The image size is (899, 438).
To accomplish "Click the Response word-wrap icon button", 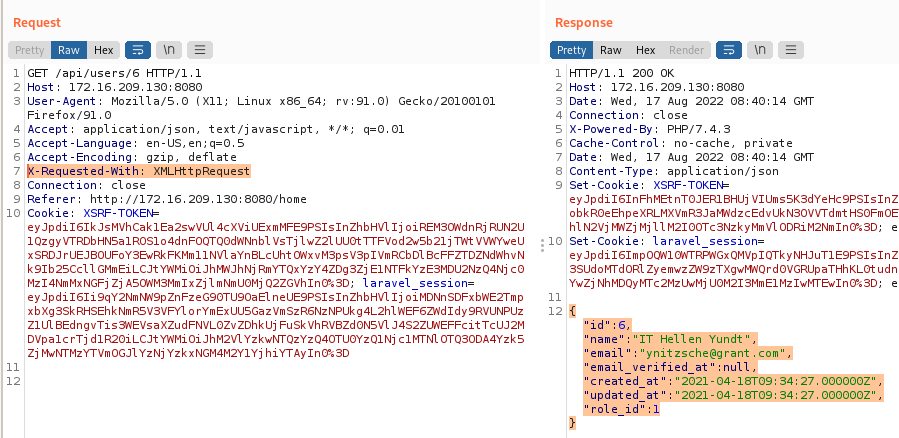I will pos(728,50).
